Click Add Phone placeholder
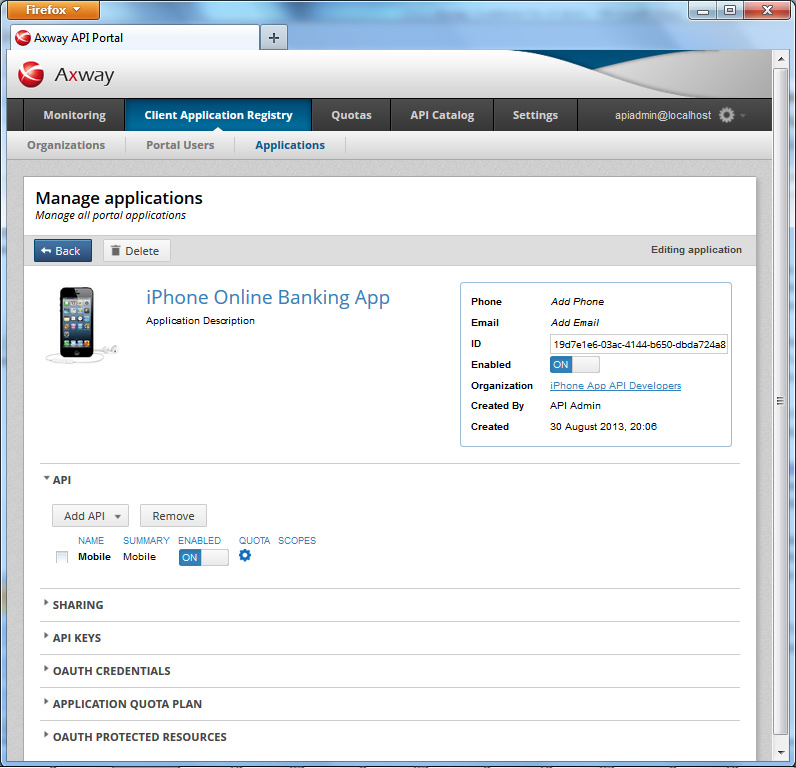The width and height of the screenshot is (796, 768). (x=577, y=302)
